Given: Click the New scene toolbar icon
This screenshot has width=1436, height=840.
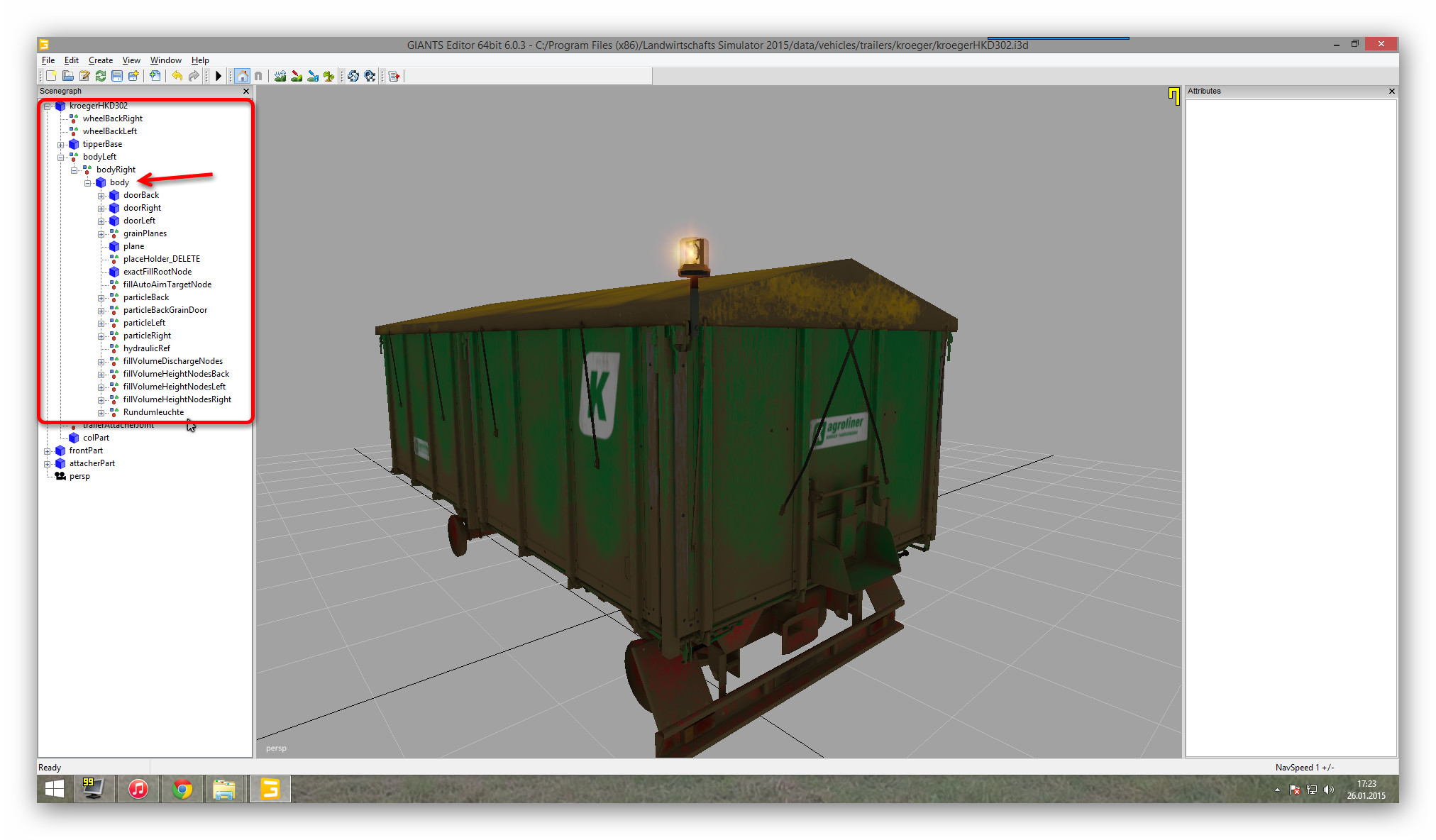Looking at the screenshot, I should pyautogui.click(x=51, y=76).
